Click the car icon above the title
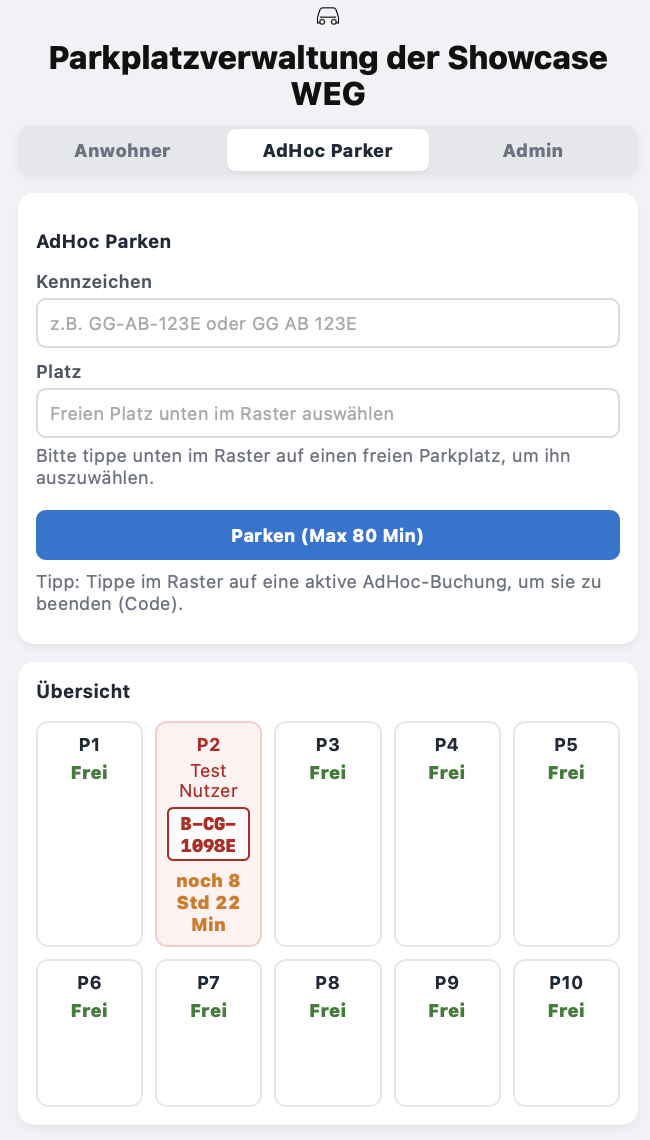The height and width of the screenshot is (1140, 650). coord(327,16)
